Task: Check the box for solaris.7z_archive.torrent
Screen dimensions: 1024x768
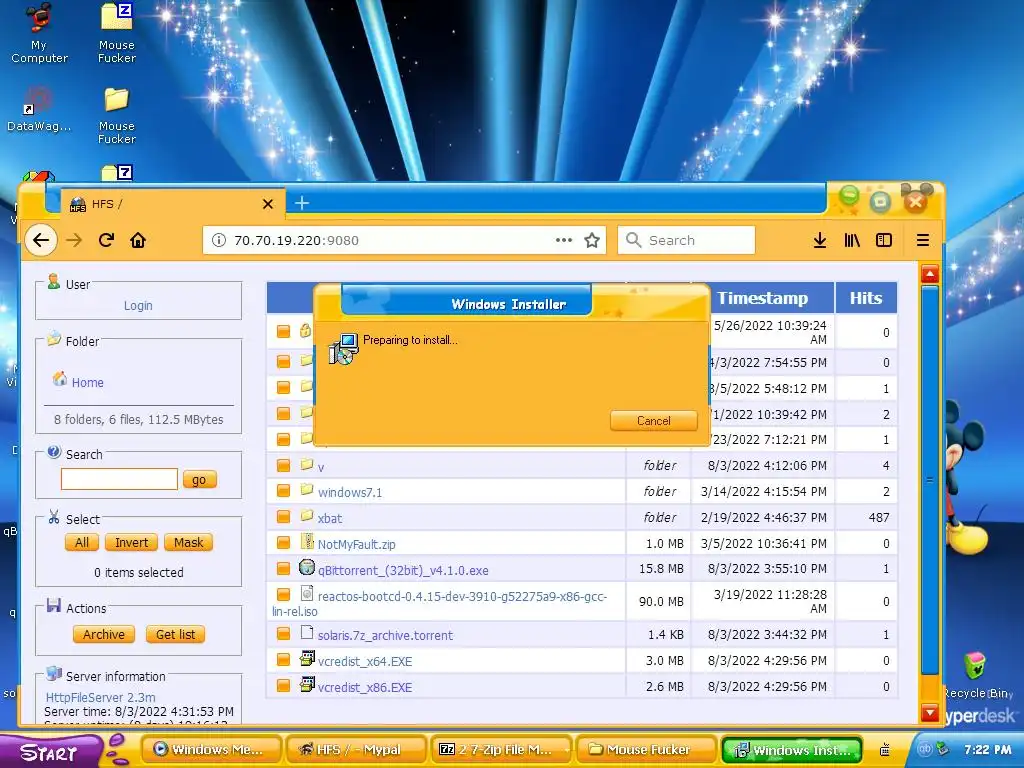Action: 283,634
